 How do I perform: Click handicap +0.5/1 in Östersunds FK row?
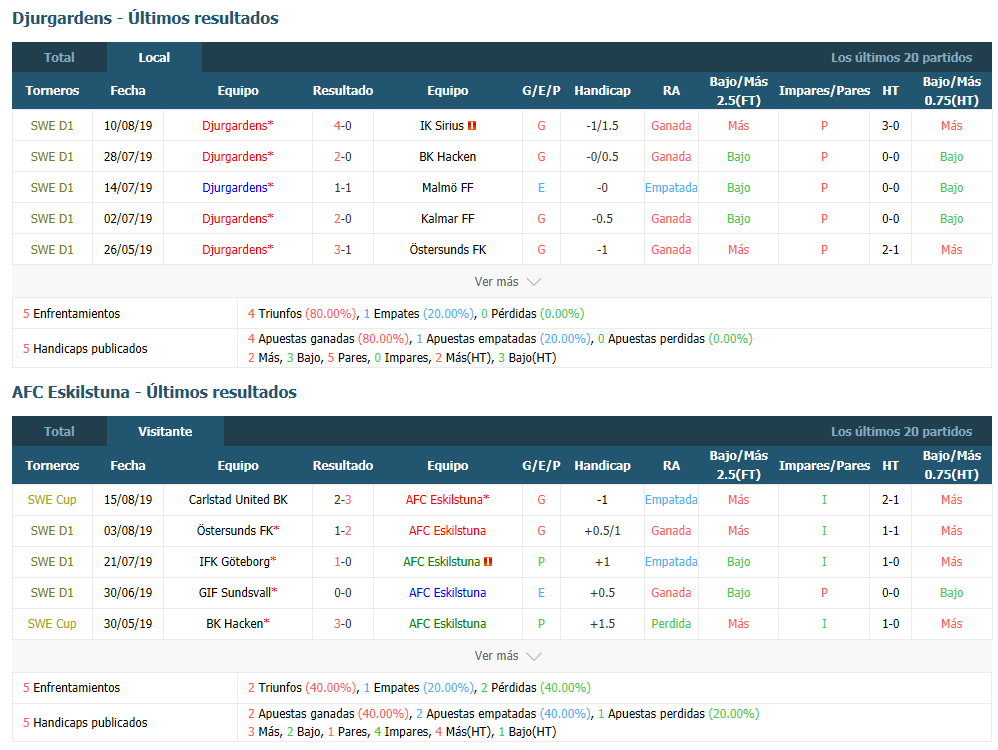click(602, 531)
